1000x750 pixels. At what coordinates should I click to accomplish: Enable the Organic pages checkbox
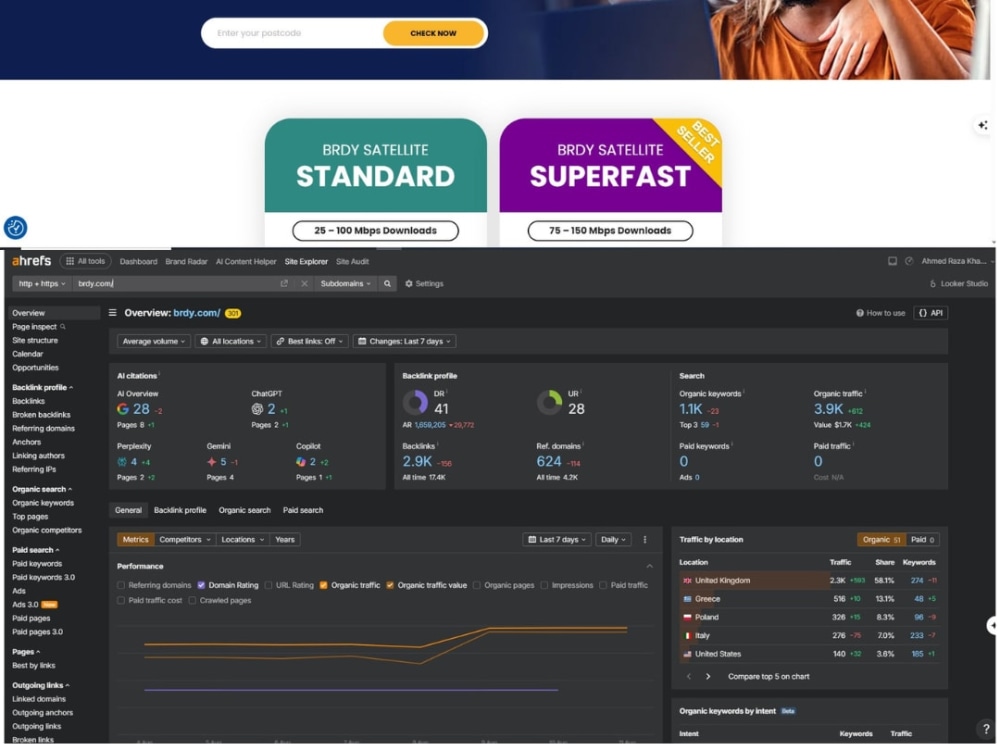[476, 585]
